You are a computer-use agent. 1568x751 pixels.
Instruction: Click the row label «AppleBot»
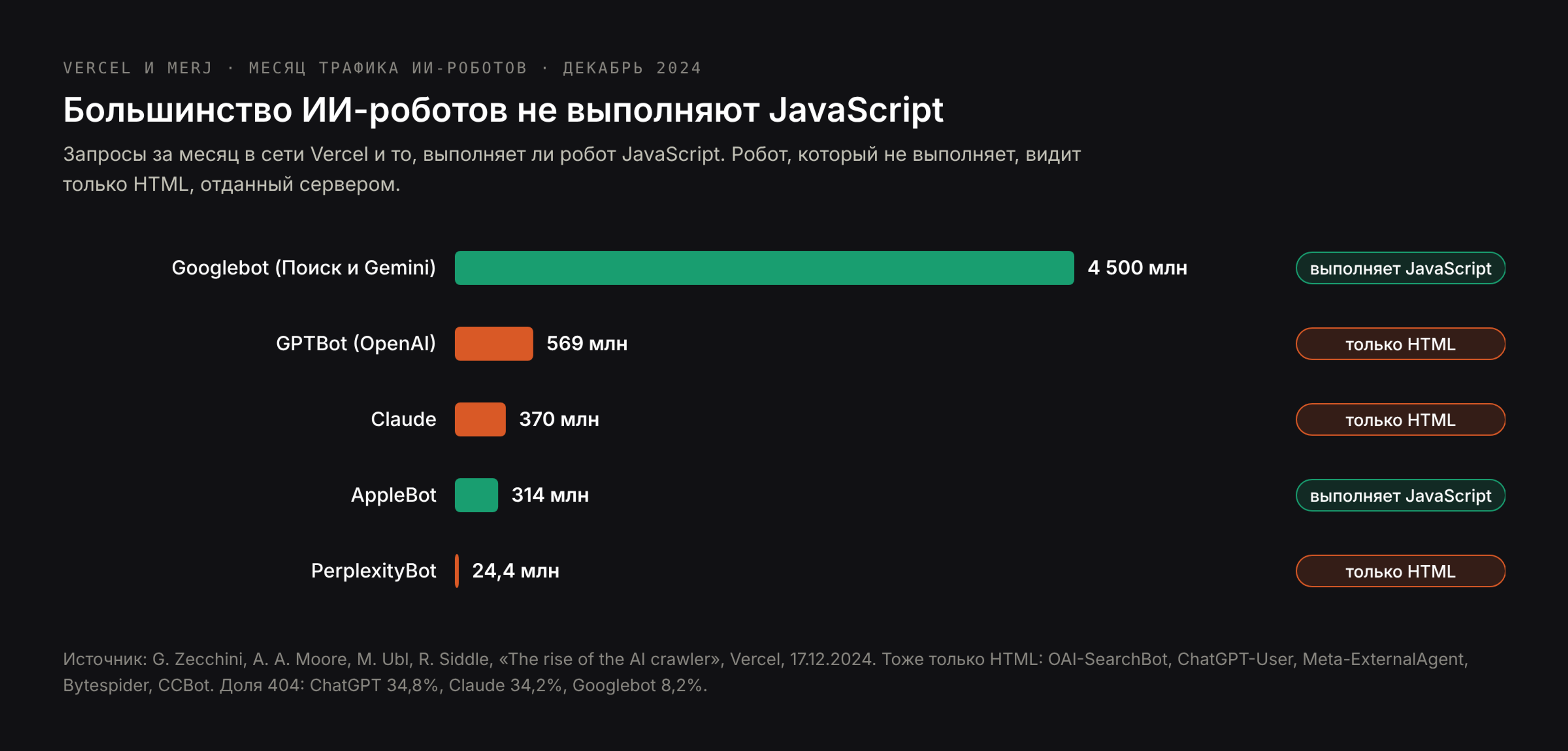[393, 495]
